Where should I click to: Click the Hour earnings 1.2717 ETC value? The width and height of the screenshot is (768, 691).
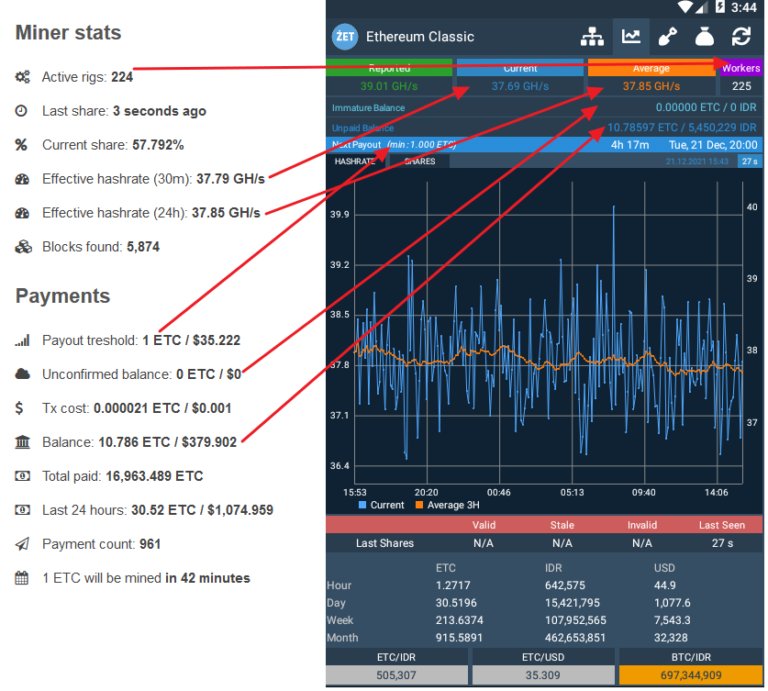tap(453, 585)
